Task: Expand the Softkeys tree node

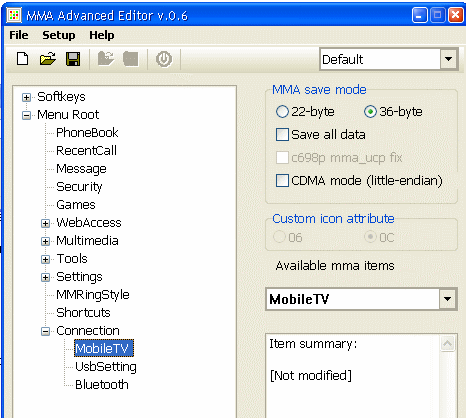Action: [x=26, y=97]
